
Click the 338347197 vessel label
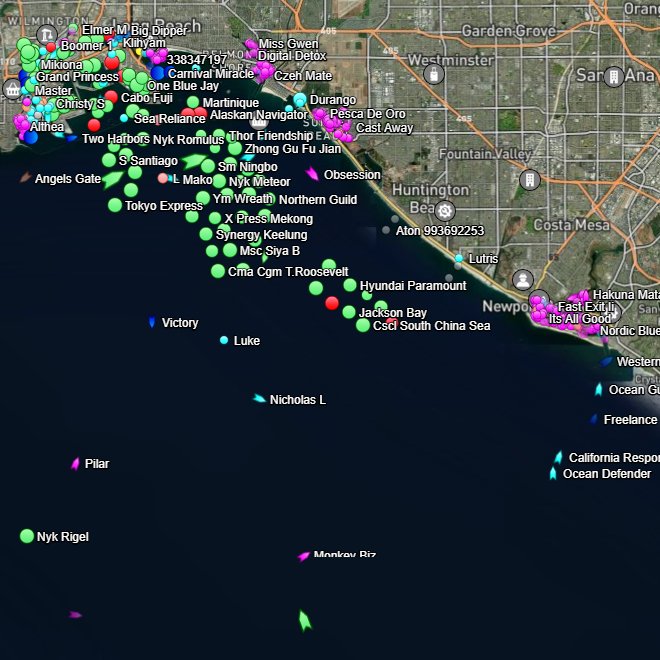click(197, 60)
